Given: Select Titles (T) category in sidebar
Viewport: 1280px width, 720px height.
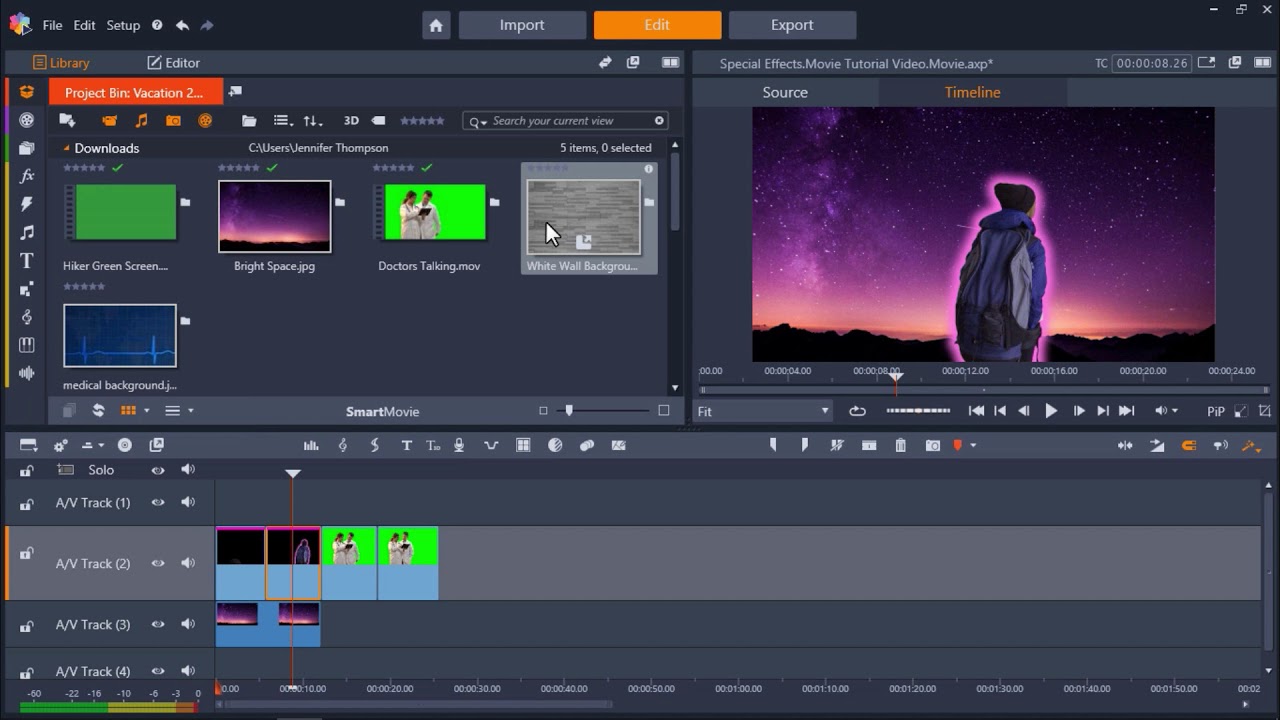Looking at the screenshot, I should [x=27, y=261].
